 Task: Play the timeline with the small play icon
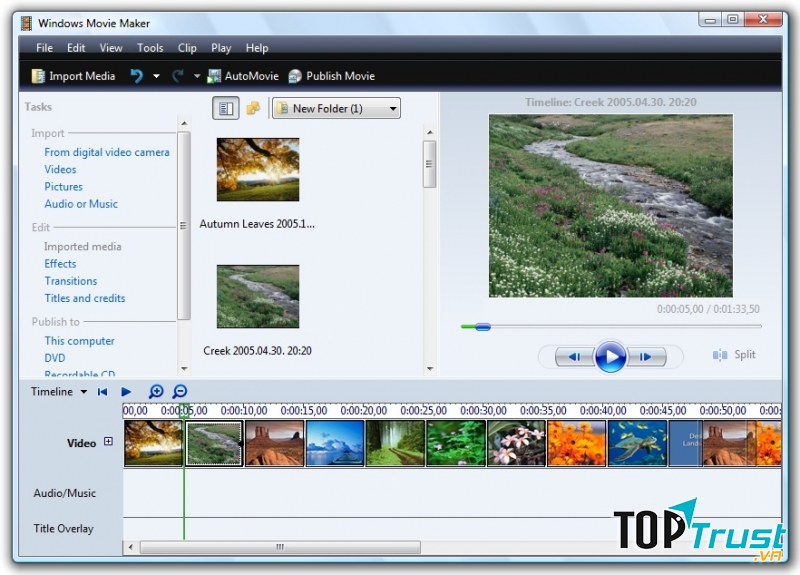pyautogui.click(x=126, y=392)
